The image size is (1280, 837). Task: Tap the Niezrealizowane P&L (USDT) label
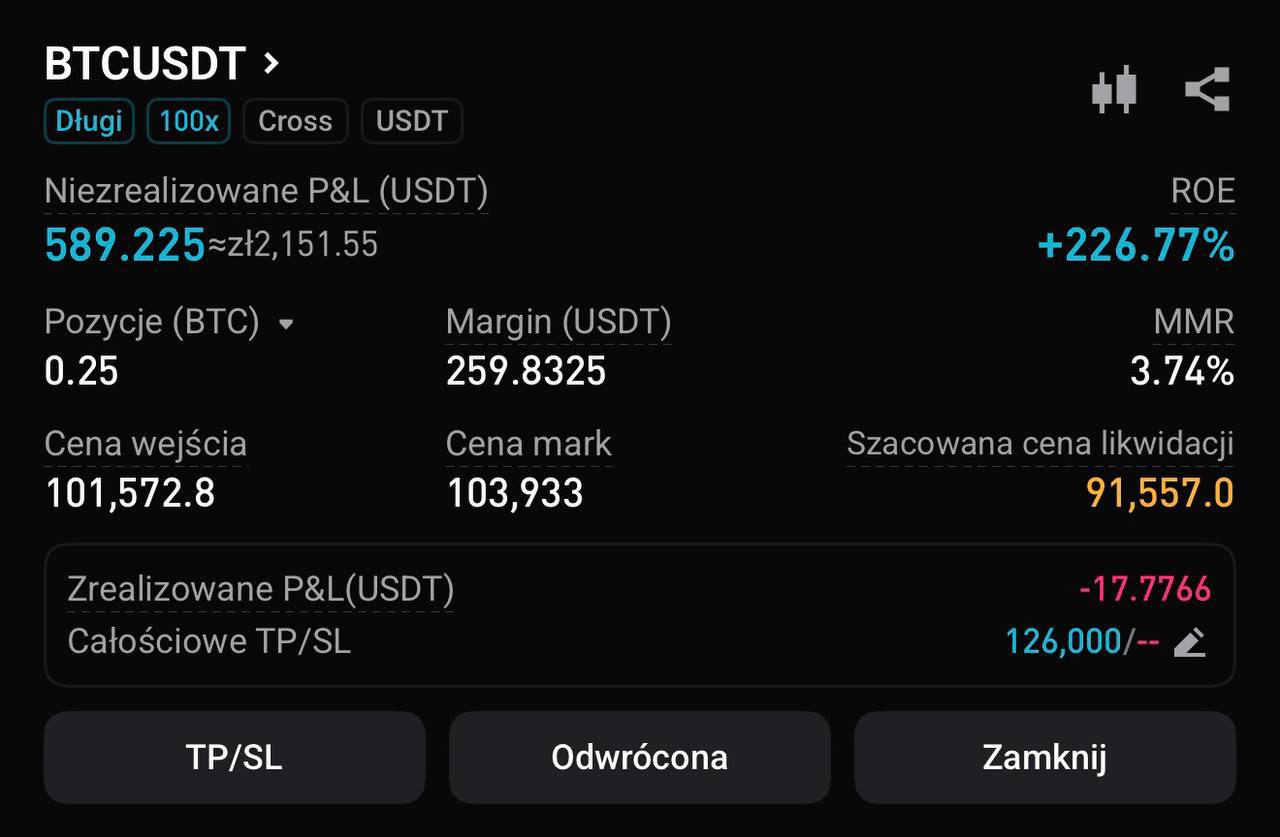(x=266, y=190)
